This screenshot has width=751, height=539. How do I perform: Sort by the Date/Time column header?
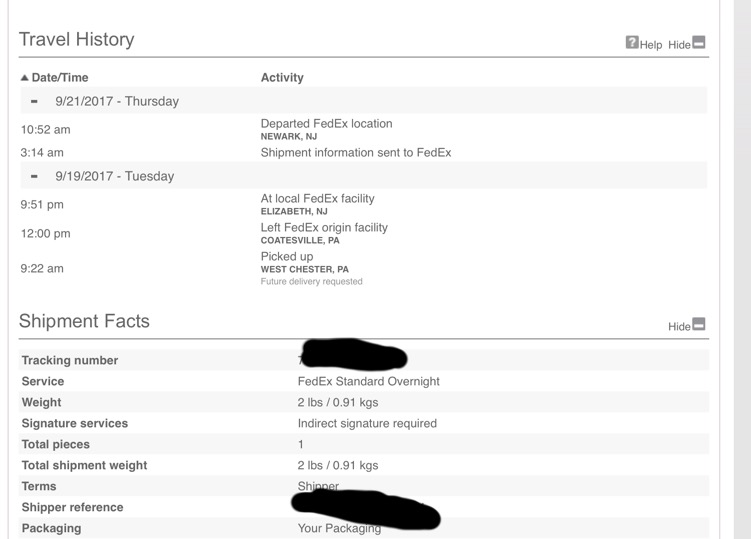point(60,78)
